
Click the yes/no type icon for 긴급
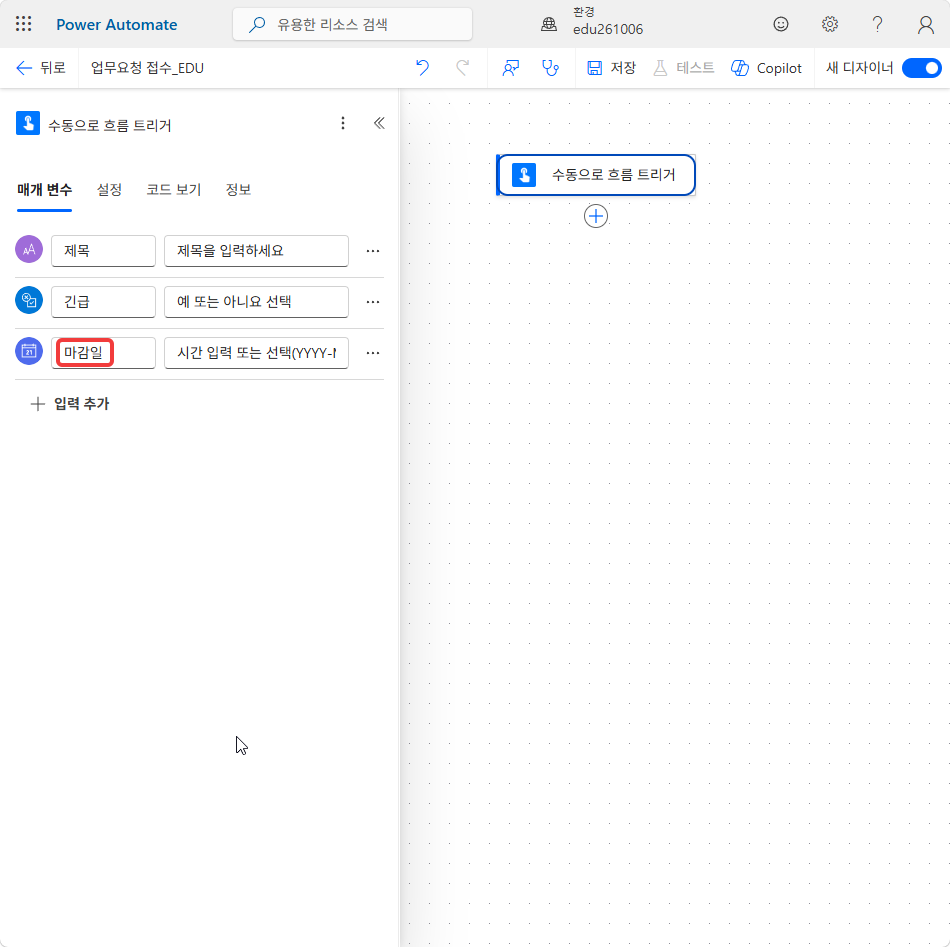(x=29, y=300)
